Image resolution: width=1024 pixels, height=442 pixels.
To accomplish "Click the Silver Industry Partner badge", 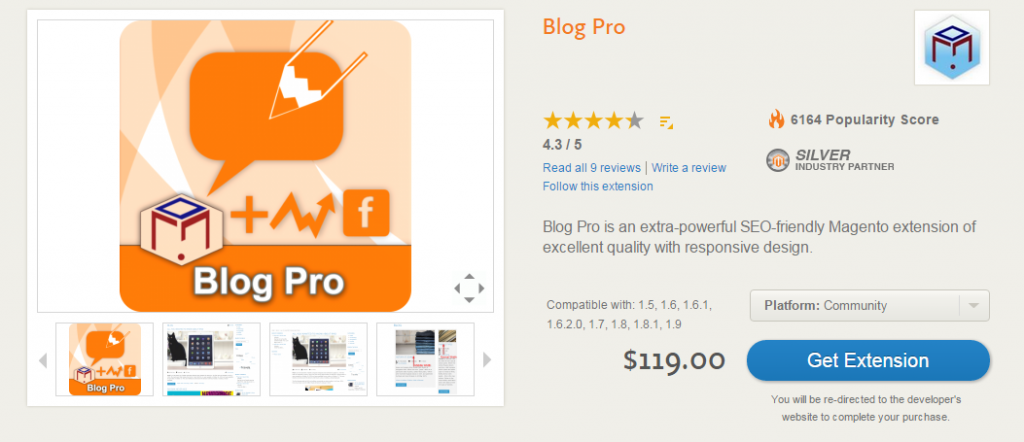I will click(x=830, y=160).
